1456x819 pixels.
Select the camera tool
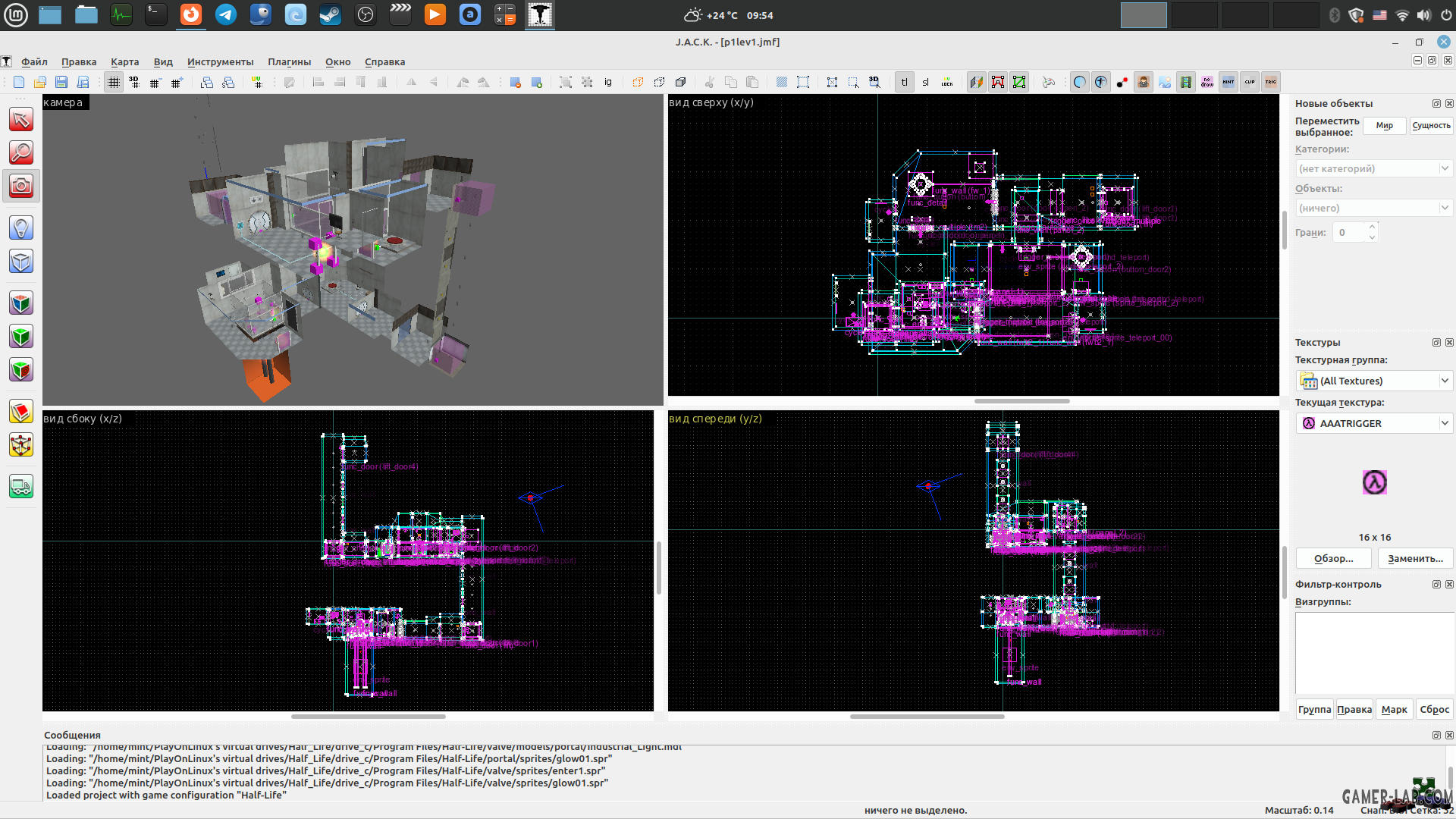[x=21, y=186]
